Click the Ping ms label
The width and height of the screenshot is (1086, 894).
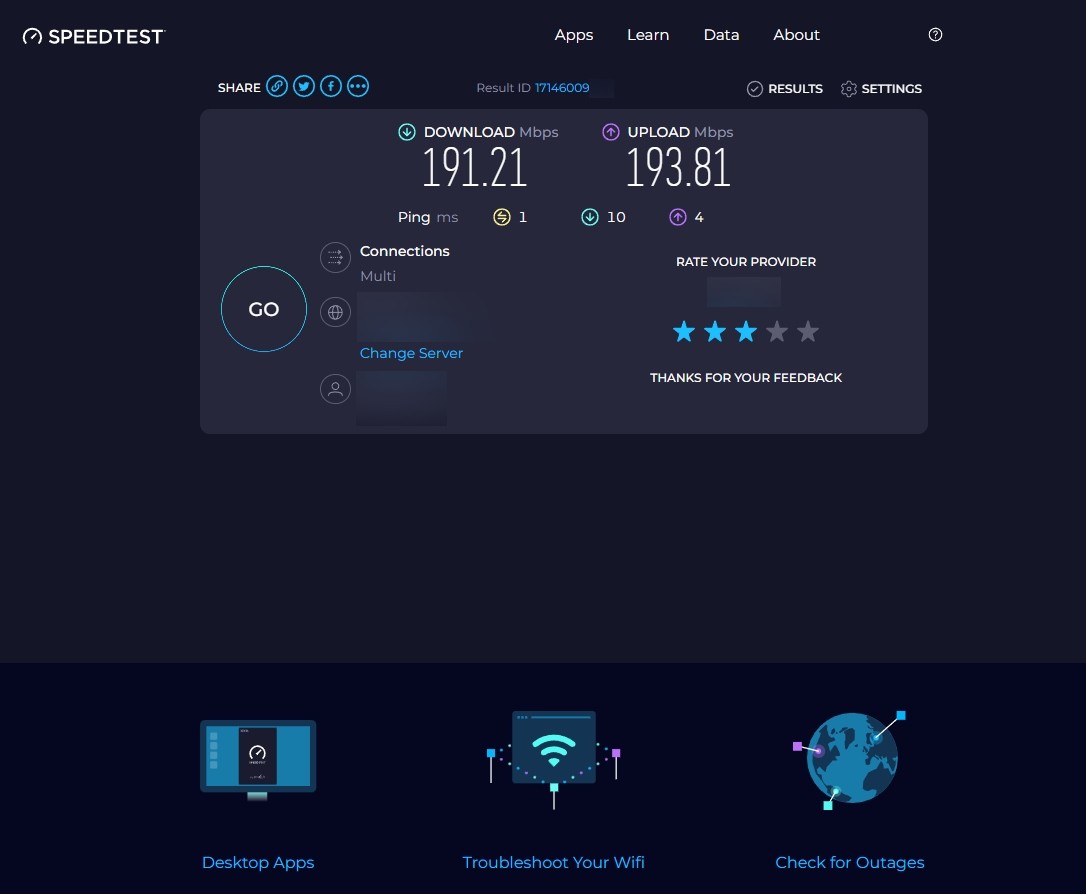tap(428, 217)
